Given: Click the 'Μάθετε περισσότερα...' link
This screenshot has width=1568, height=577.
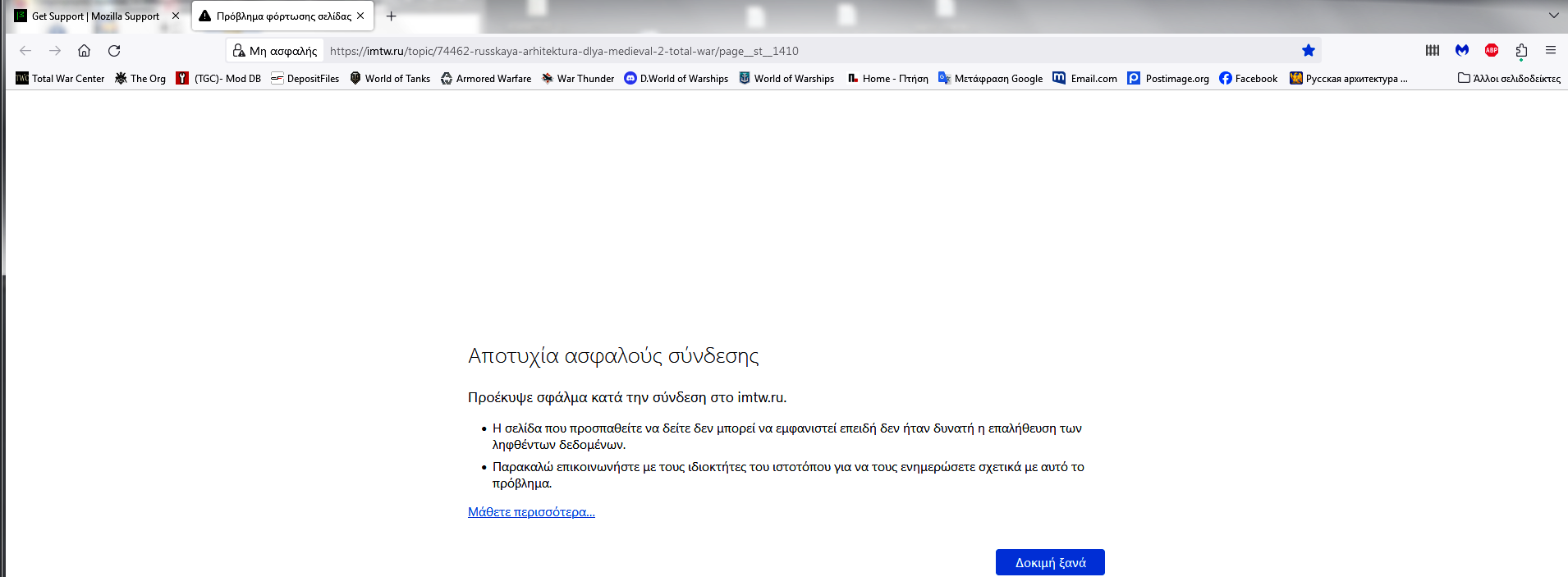Looking at the screenshot, I should point(531,512).
